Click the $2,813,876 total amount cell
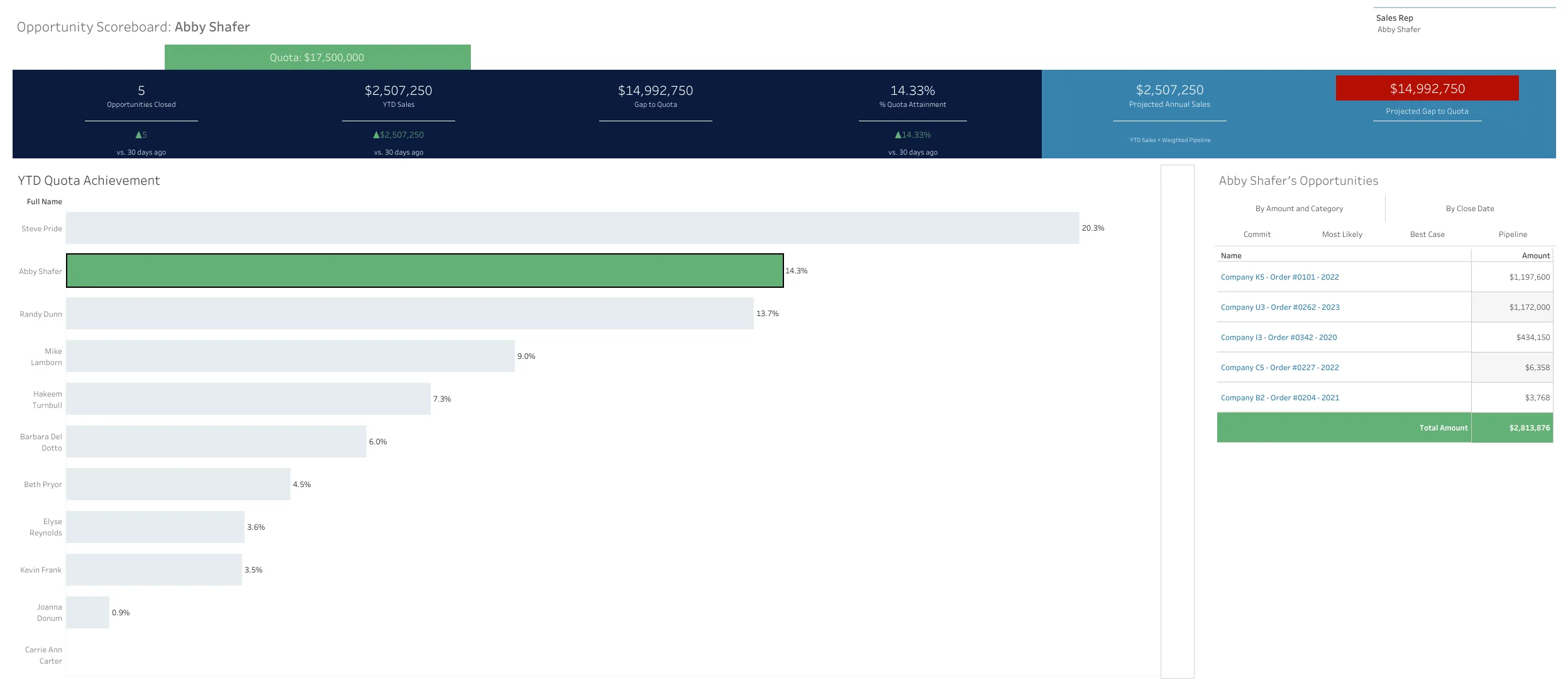 [1512, 428]
